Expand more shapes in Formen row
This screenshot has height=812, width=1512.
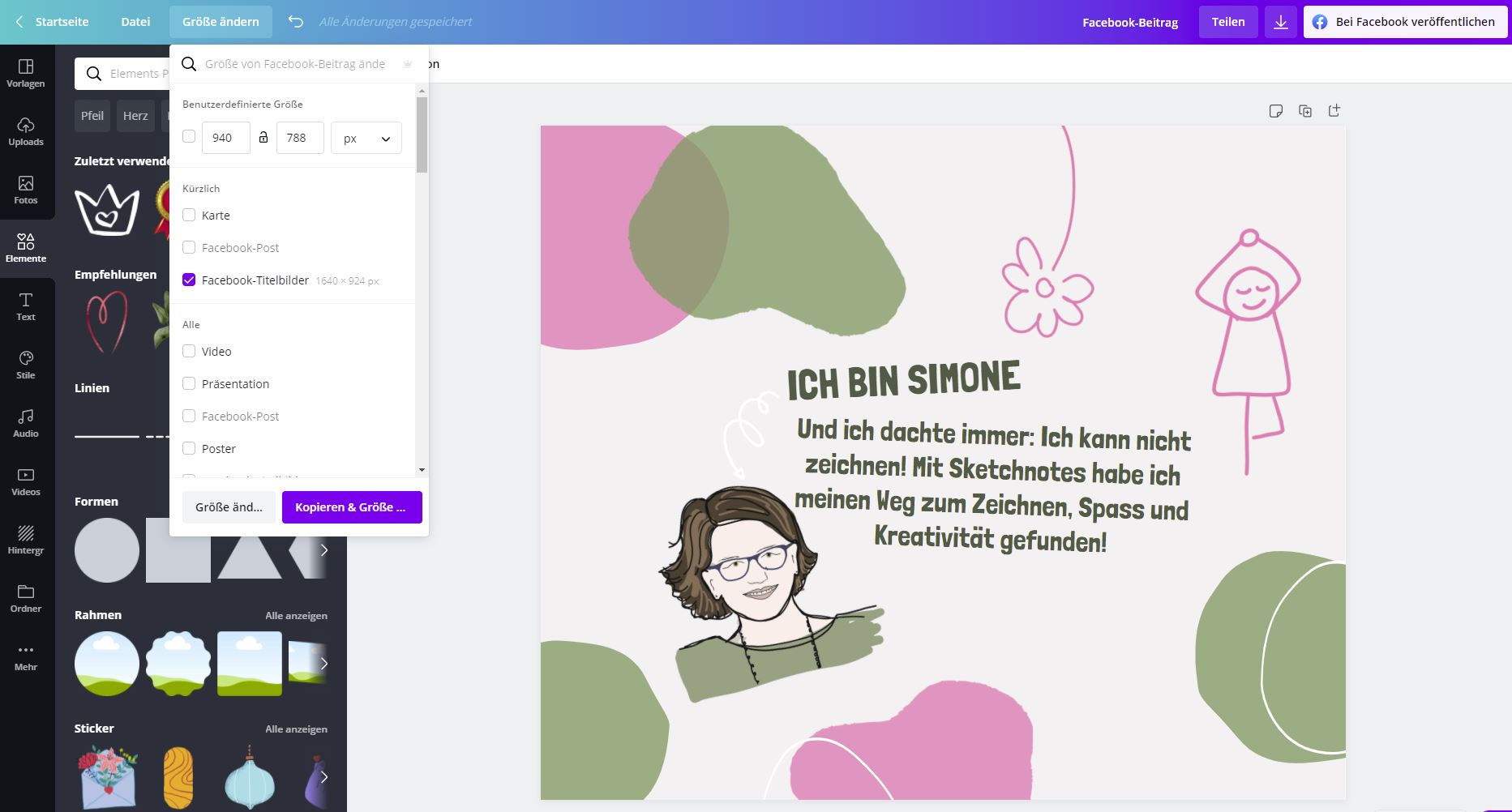[323, 550]
